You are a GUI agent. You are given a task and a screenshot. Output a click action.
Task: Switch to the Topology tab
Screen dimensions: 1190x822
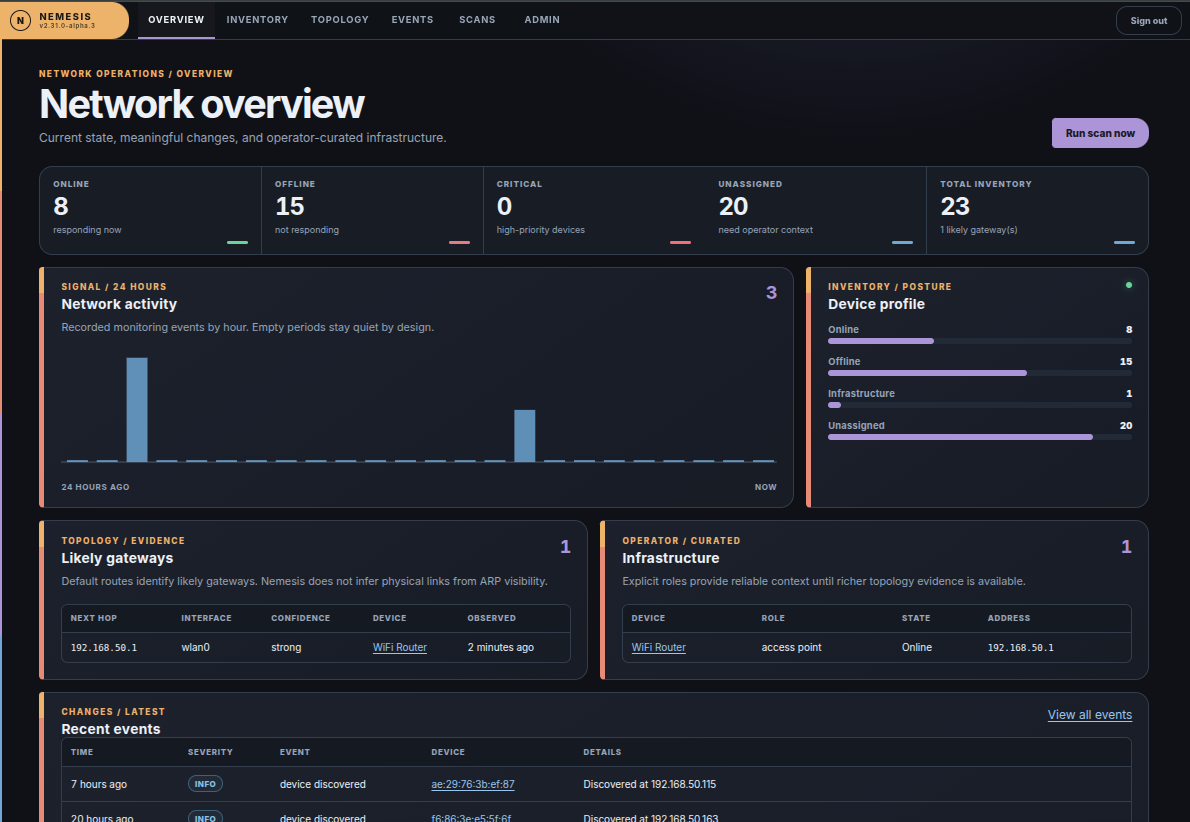tap(339, 20)
